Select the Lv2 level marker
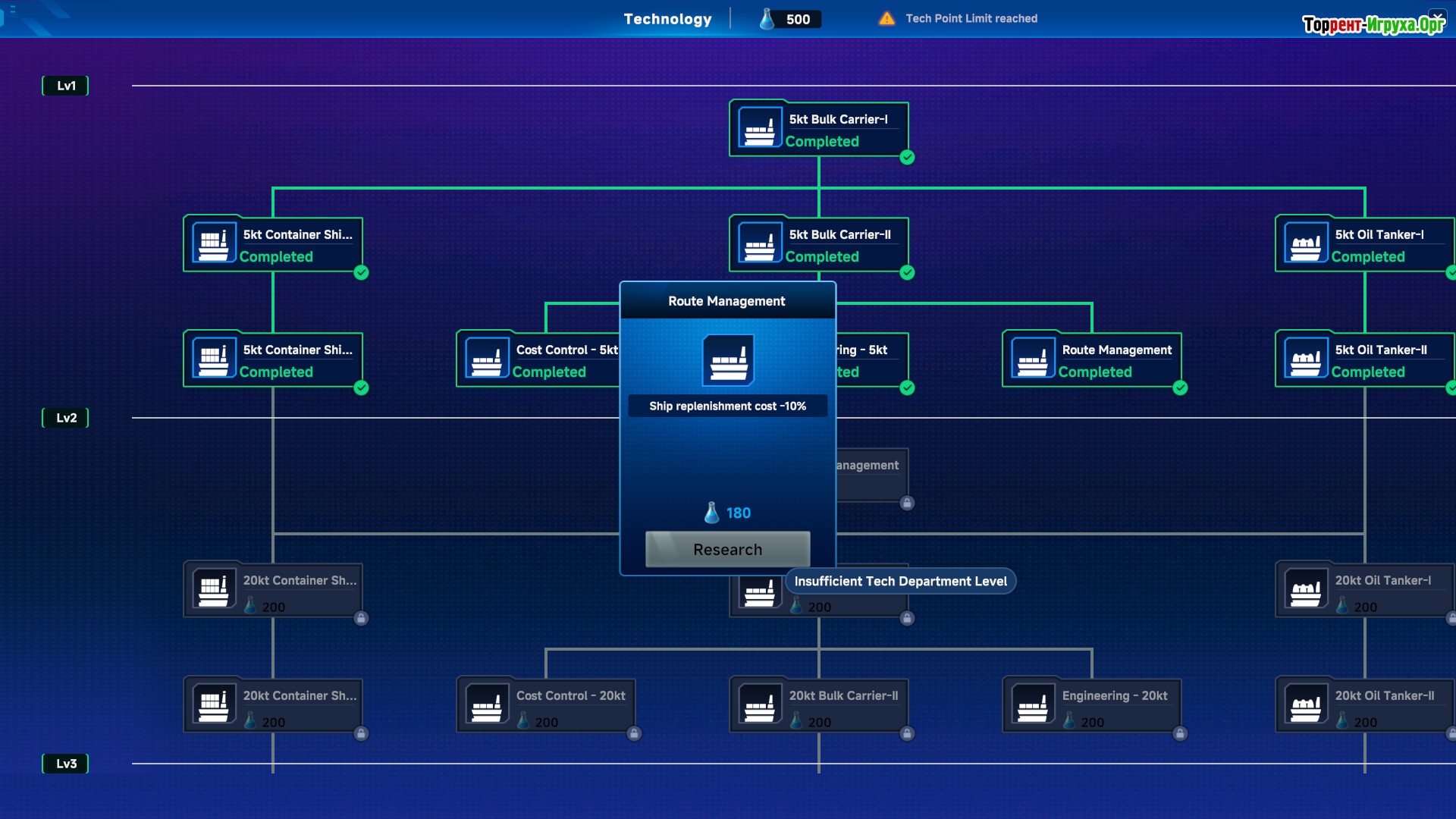This screenshot has height=819, width=1456. point(66,418)
